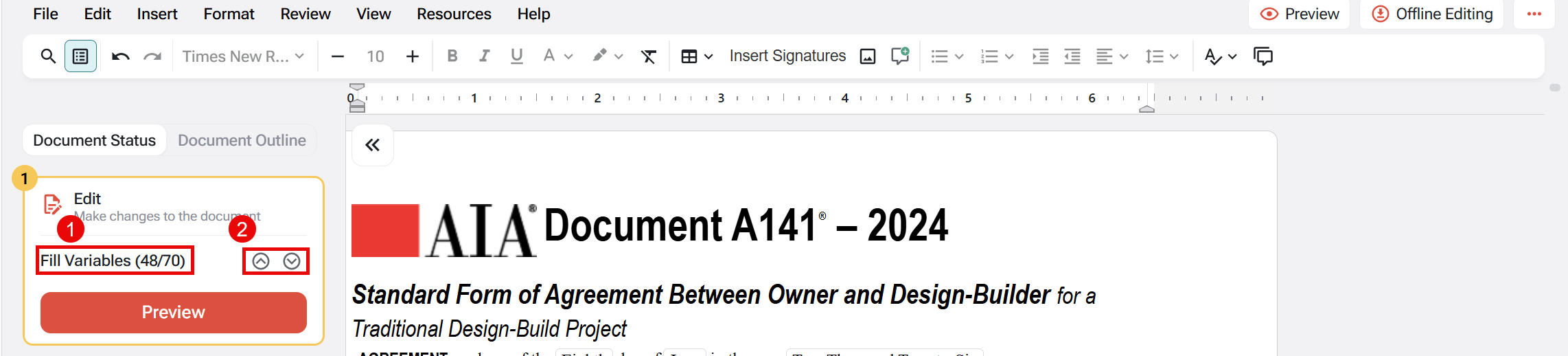Click the Standard Form of Agreement subtitle
Viewport: 1568px width, 356px height.
point(724,311)
